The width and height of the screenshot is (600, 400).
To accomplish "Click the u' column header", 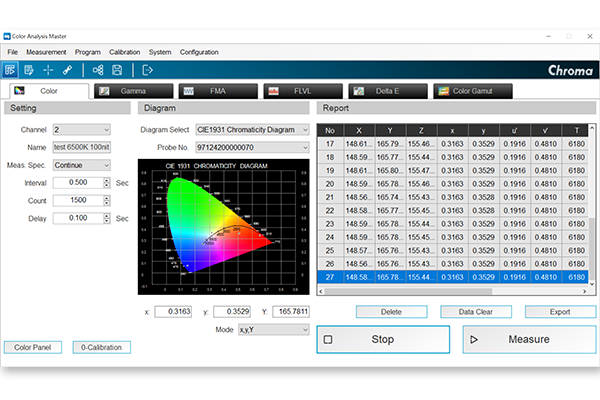I will [x=514, y=131].
